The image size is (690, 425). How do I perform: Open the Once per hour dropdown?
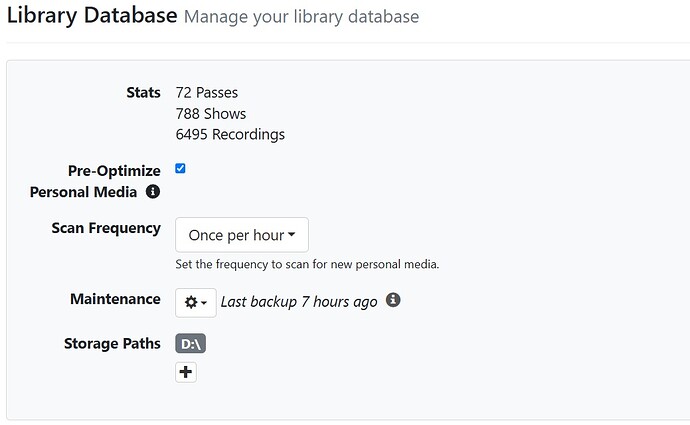point(242,235)
